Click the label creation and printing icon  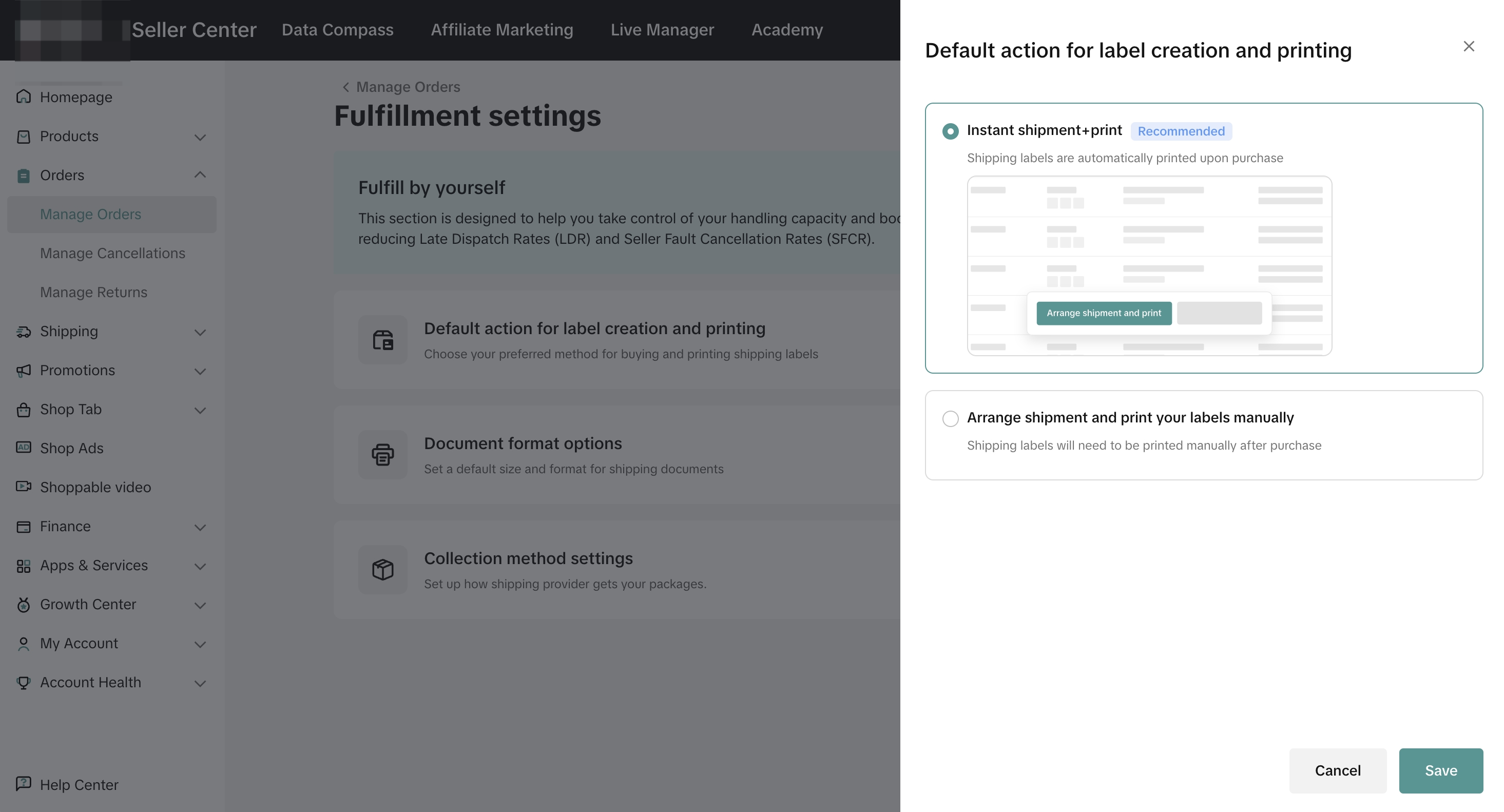point(383,340)
